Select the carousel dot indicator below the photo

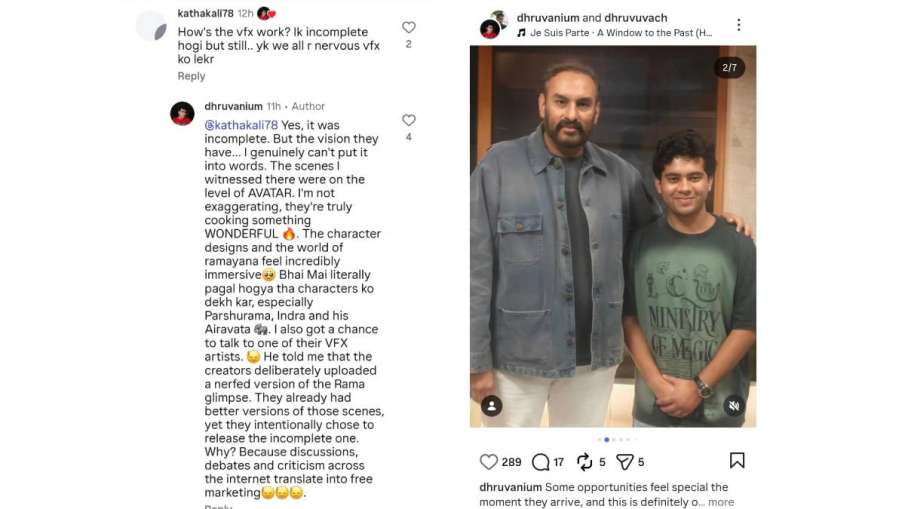[x=607, y=440]
